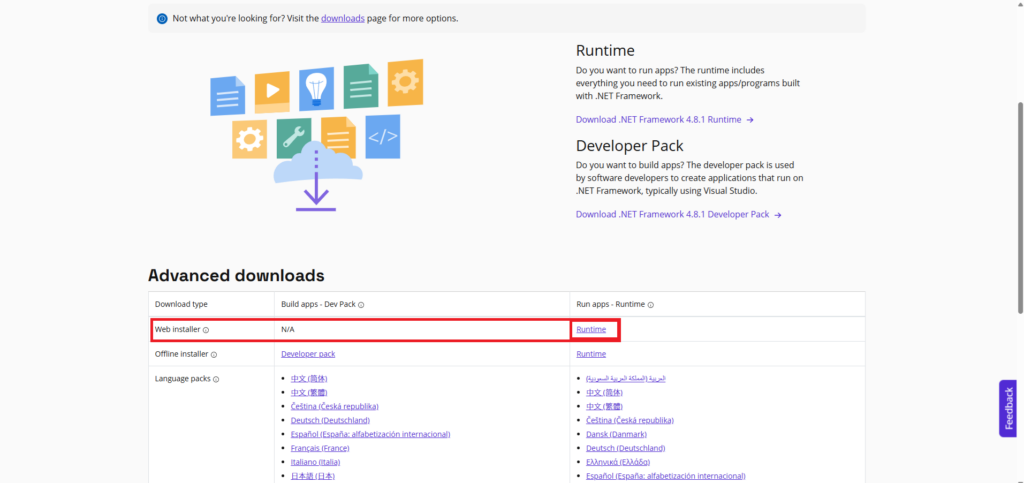Click the page's vertical scrollbar thumb
Viewport: 1024px width, 483px height.
[x=1020, y=208]
